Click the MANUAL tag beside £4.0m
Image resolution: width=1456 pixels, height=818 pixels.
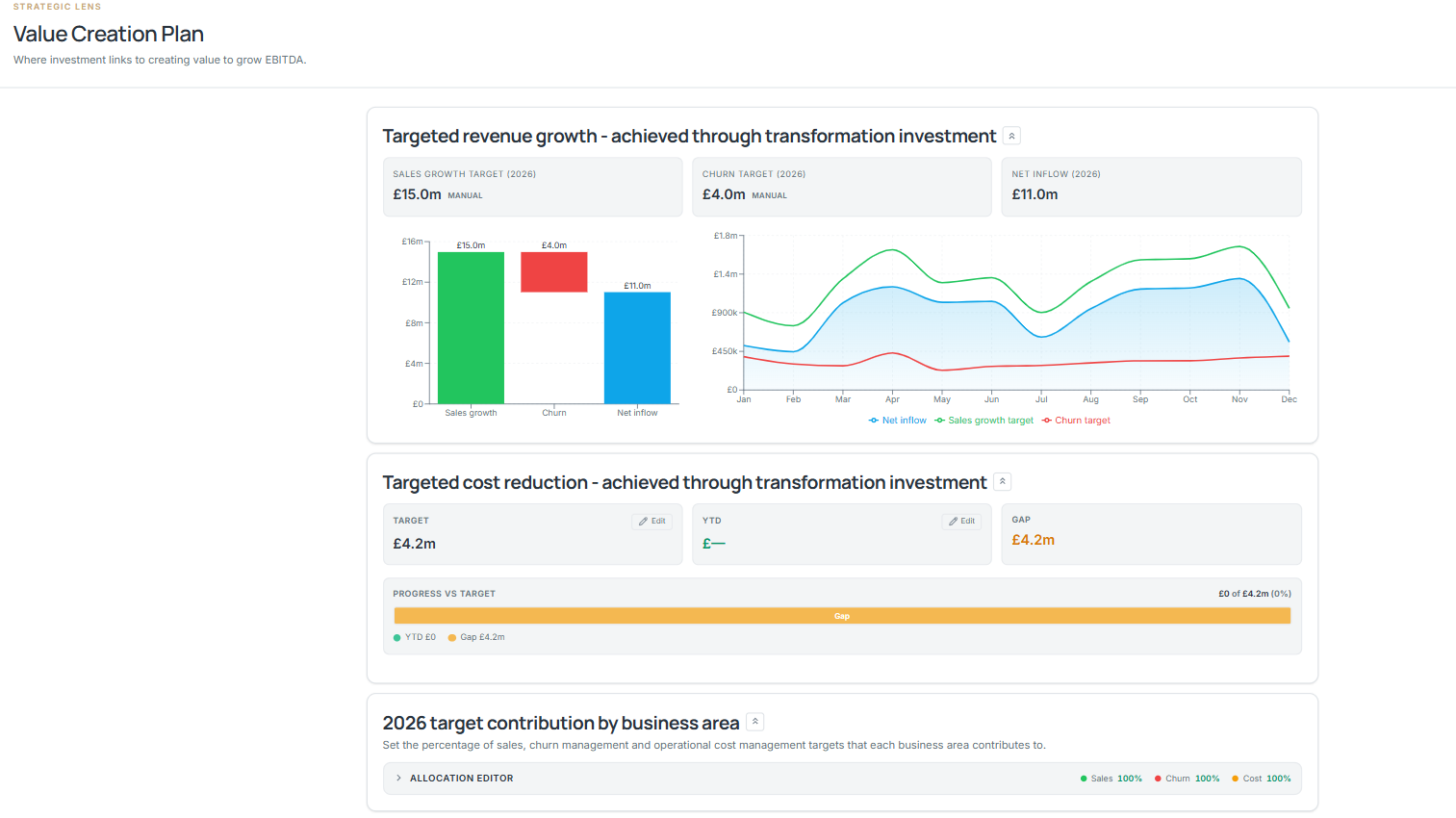click(x=769, y=195)
